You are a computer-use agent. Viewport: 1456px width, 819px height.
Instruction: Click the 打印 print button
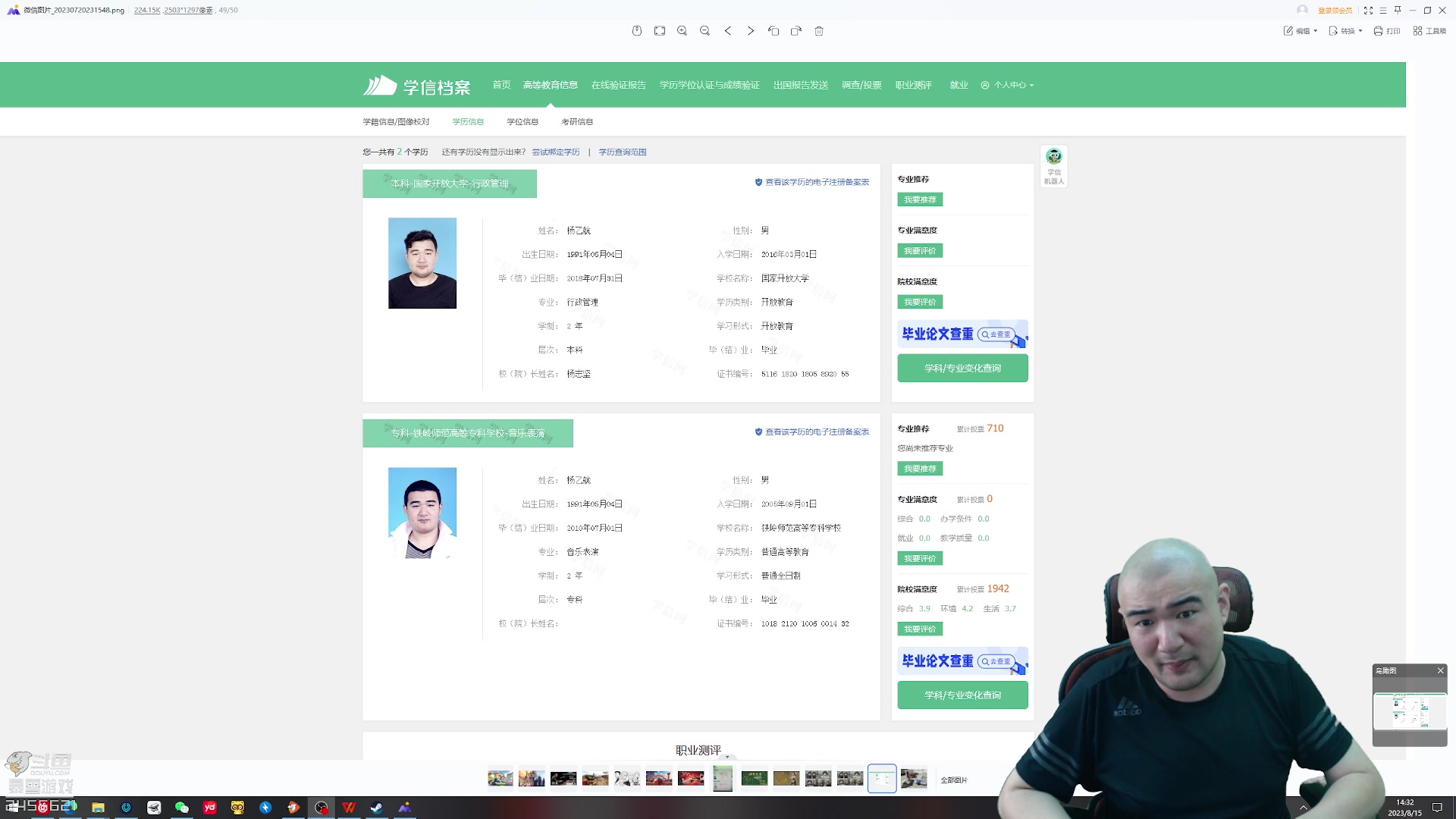pyautogui.click(x=1387, y=31)
